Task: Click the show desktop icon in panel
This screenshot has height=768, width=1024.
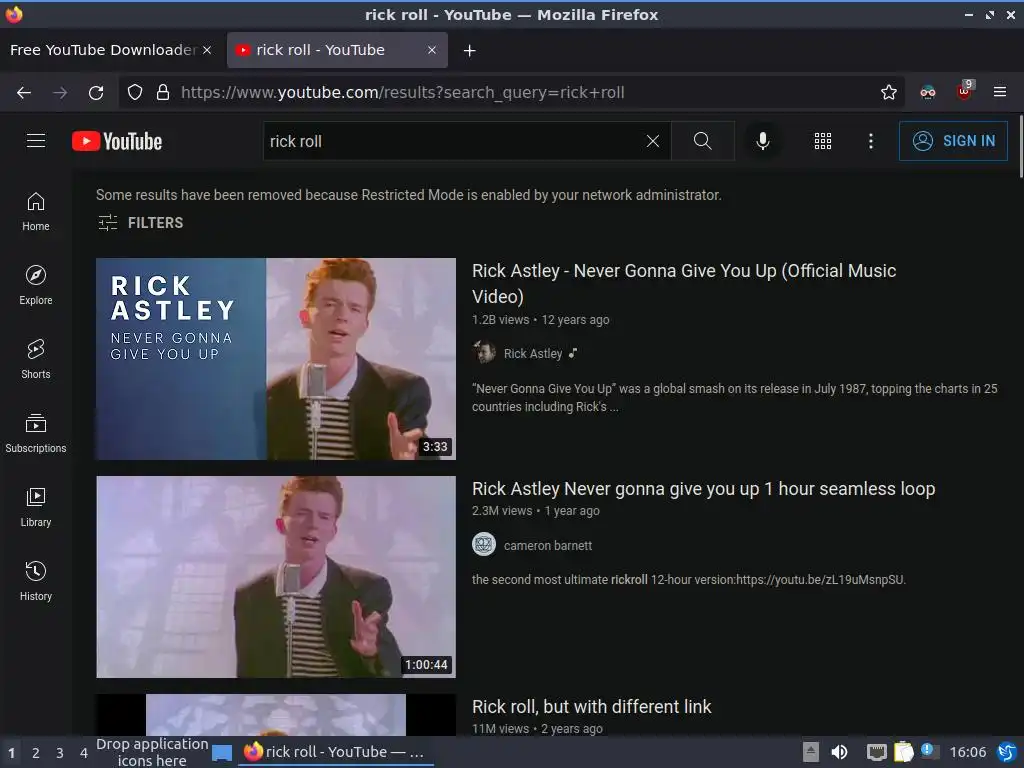Action: [x=221, y=752]
